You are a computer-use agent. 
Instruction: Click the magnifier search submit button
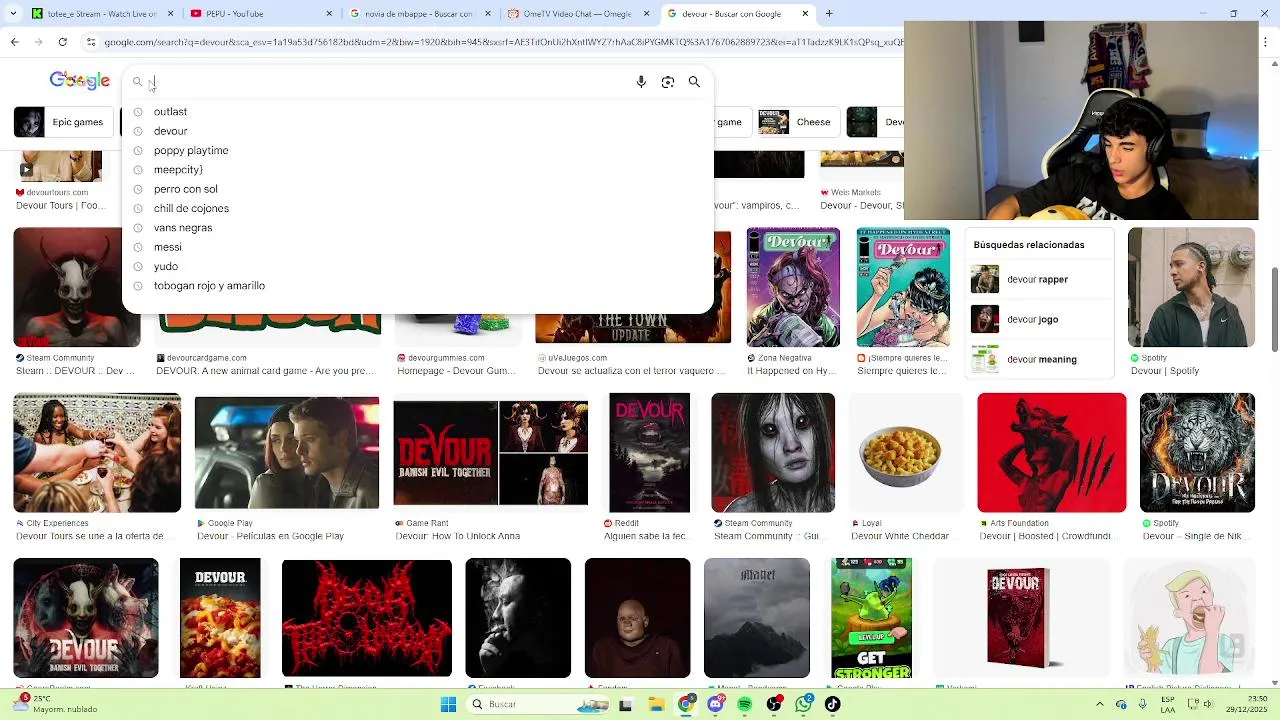coord(694,82)
